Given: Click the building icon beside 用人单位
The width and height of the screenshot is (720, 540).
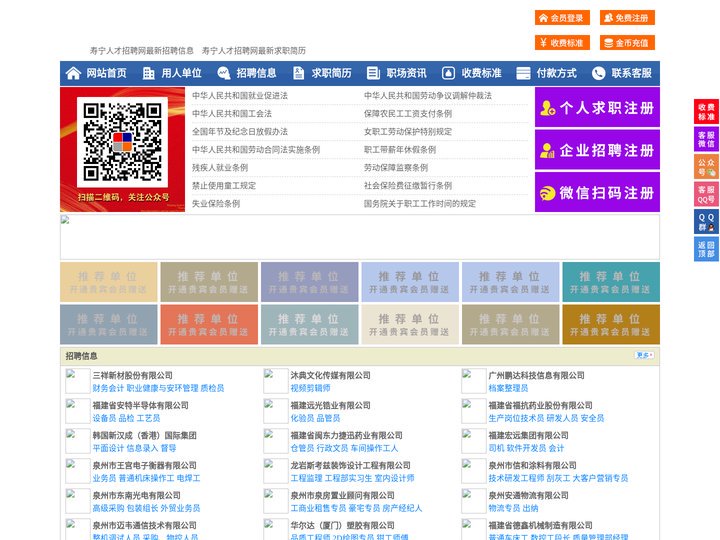Looking at the screenshot, I should (x=148, y=73).
